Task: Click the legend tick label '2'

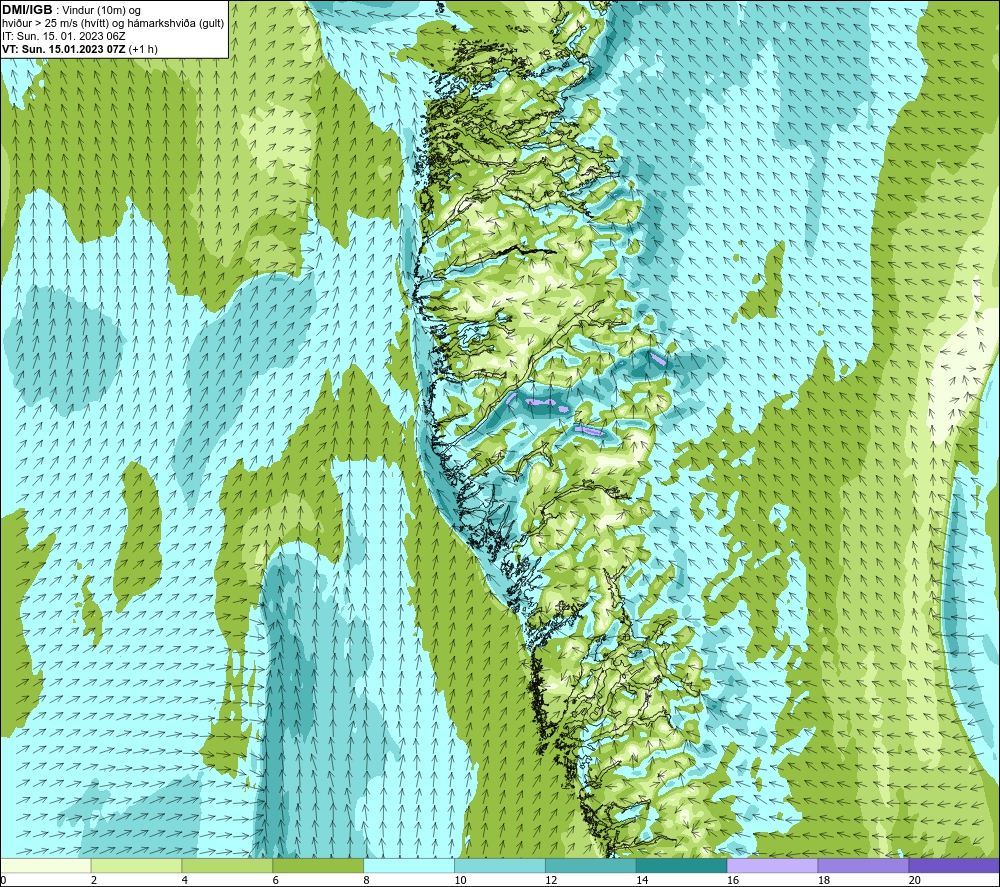Action: click(x=94, y=881)
